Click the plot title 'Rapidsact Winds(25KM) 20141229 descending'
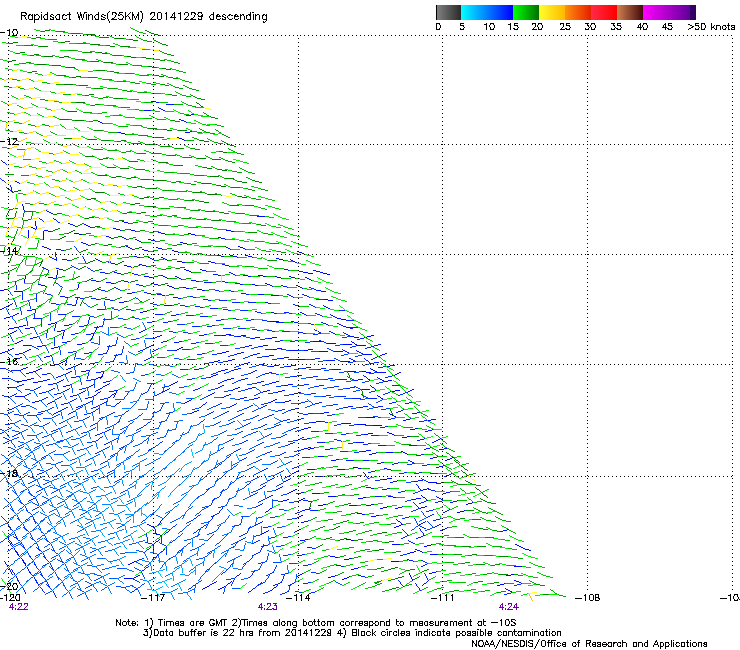Screen dimensions: 740x650 tap(144, 17)
